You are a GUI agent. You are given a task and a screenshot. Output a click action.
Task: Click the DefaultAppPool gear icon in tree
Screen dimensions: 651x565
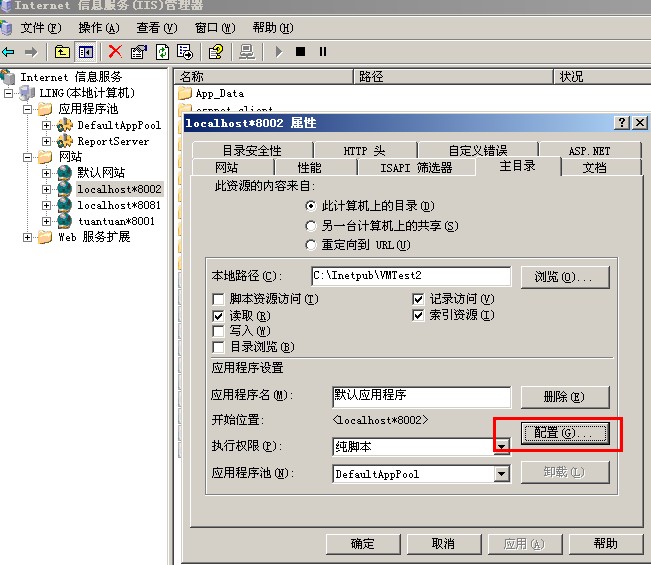(x=65, y=125)
